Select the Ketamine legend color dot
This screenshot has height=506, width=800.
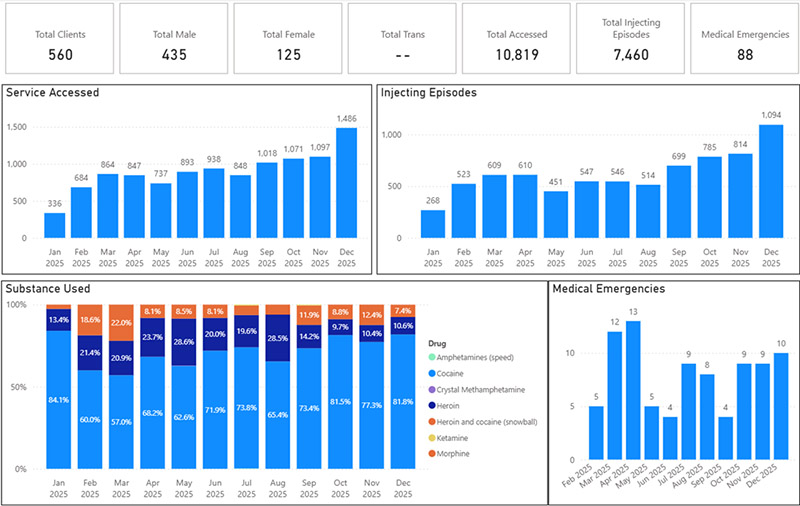(x=431, y=438)
